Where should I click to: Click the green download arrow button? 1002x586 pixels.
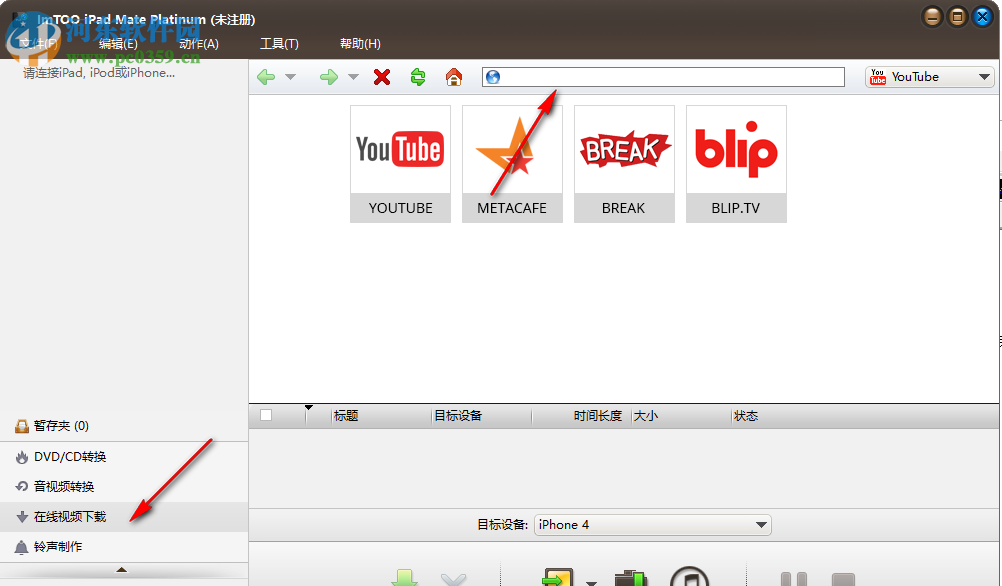click(x=405, y=578)
